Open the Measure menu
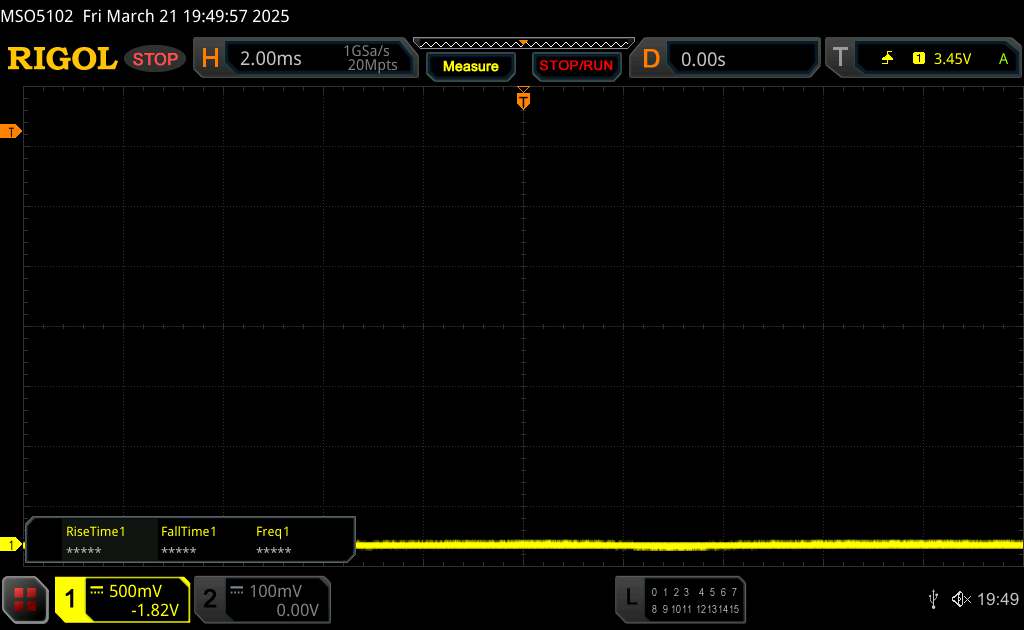Viewport: 1024px width, 630px height. click(x=470, y=66)
